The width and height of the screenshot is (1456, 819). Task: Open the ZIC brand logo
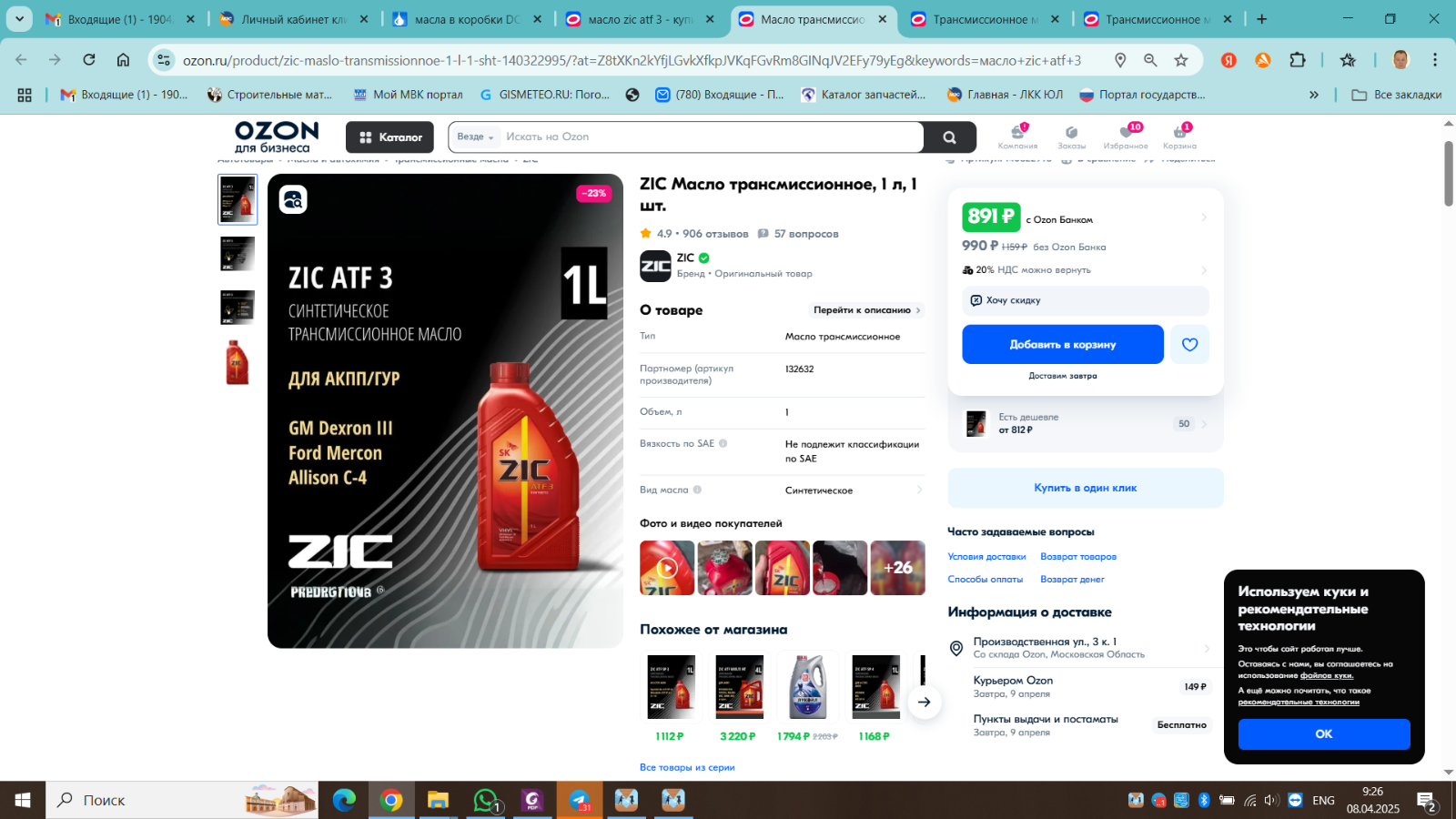(x=655, y=266)
